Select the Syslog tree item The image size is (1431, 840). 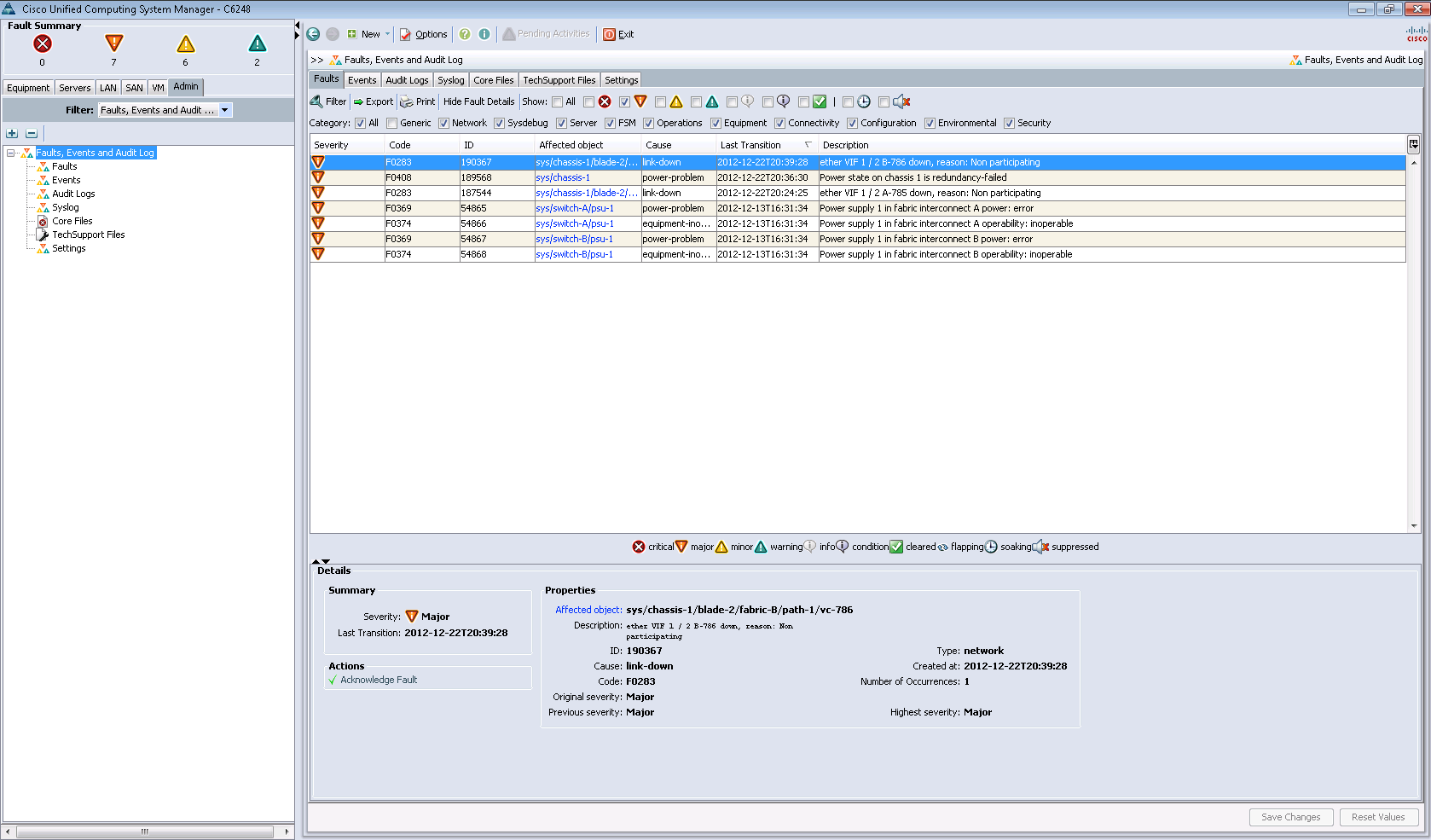pyautogui.click(x=66, y=207)
